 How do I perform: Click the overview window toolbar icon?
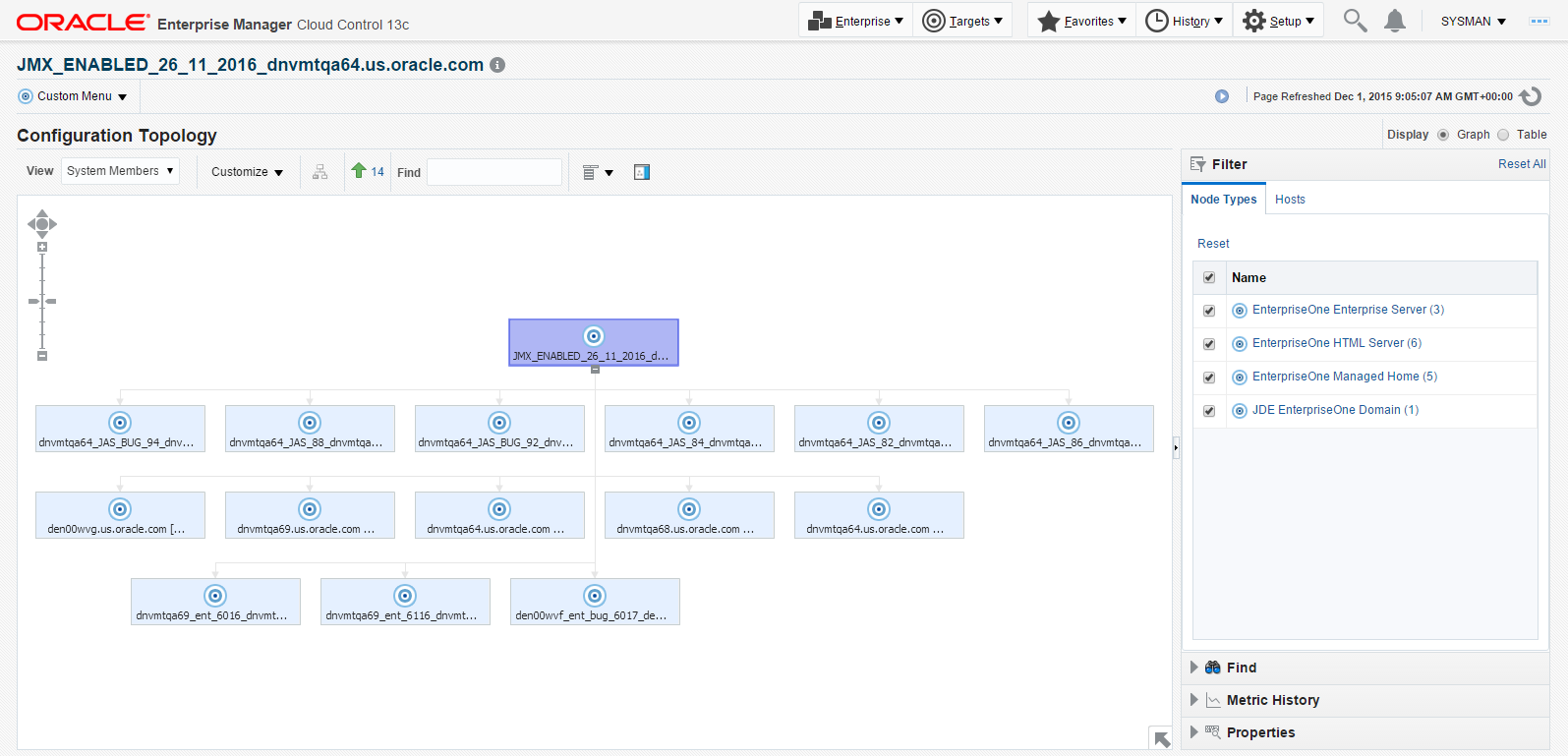[642, 172]
